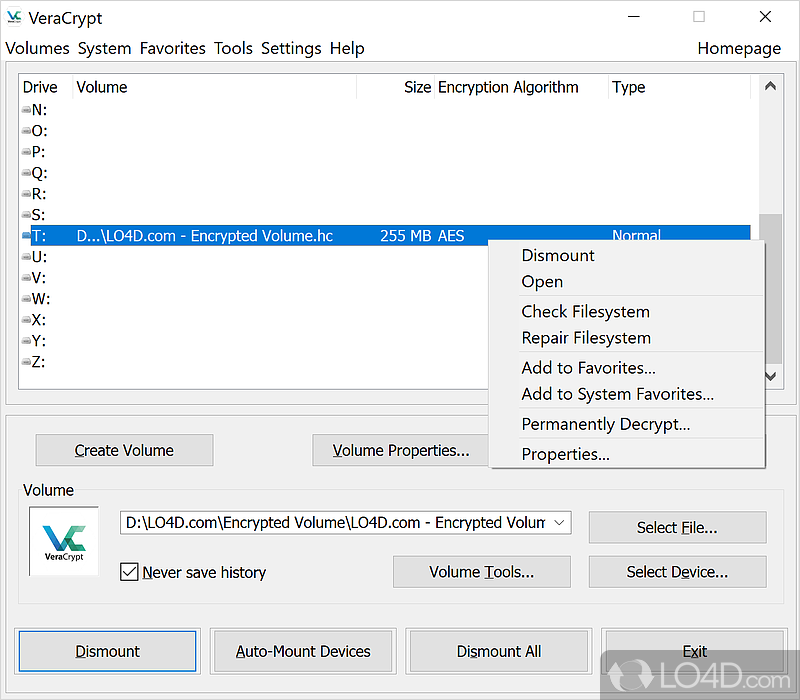Click the U: drive icon

click(x=26, y=257)
